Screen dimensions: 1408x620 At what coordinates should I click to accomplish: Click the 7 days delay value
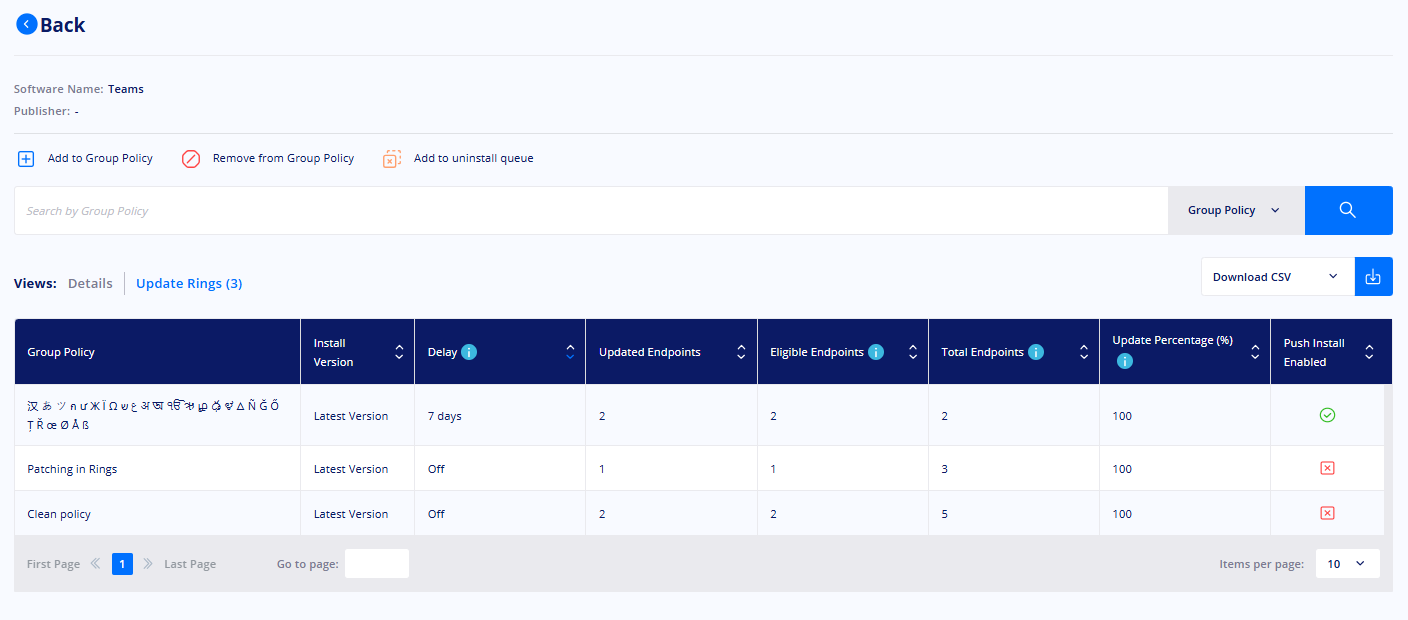pos(445,416)
